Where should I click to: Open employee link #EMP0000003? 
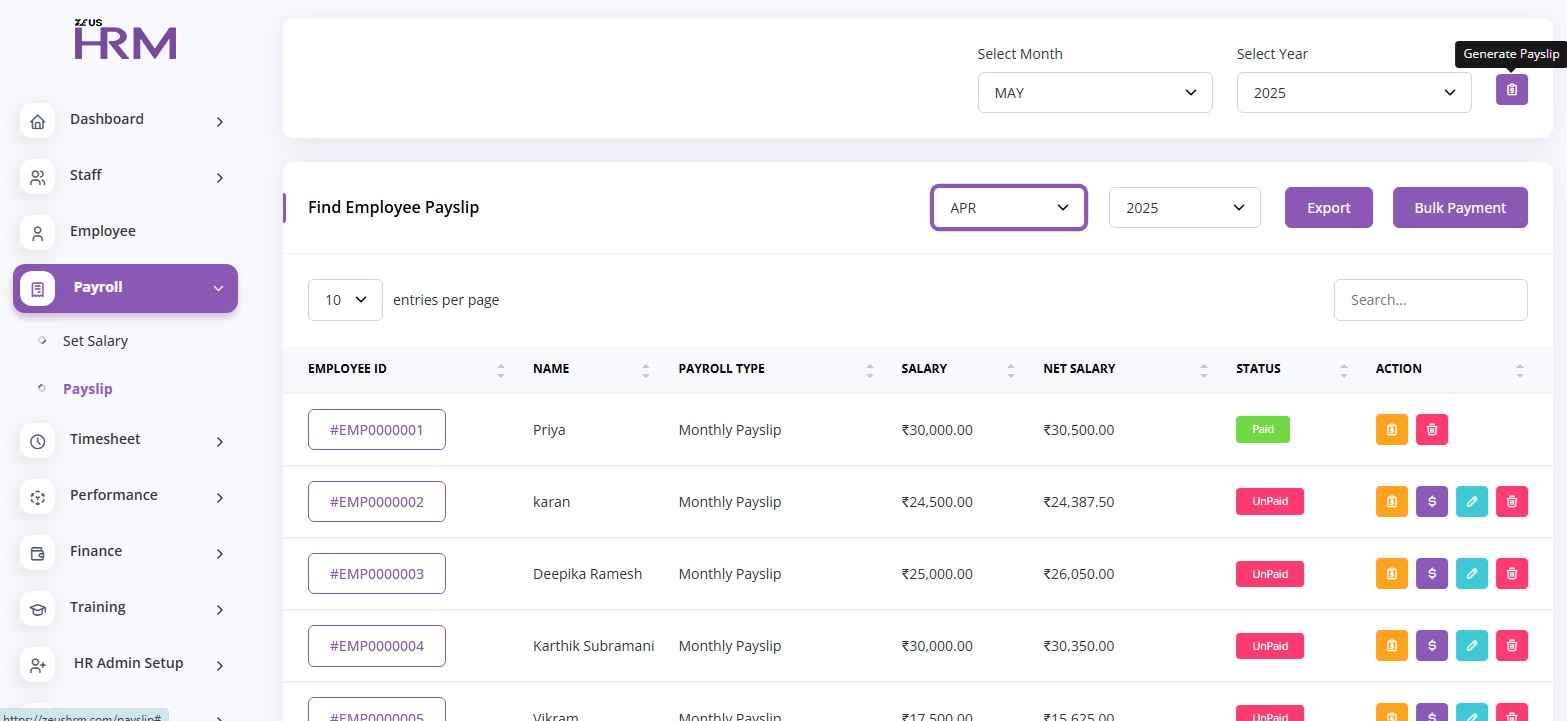(x=376, y=574)
